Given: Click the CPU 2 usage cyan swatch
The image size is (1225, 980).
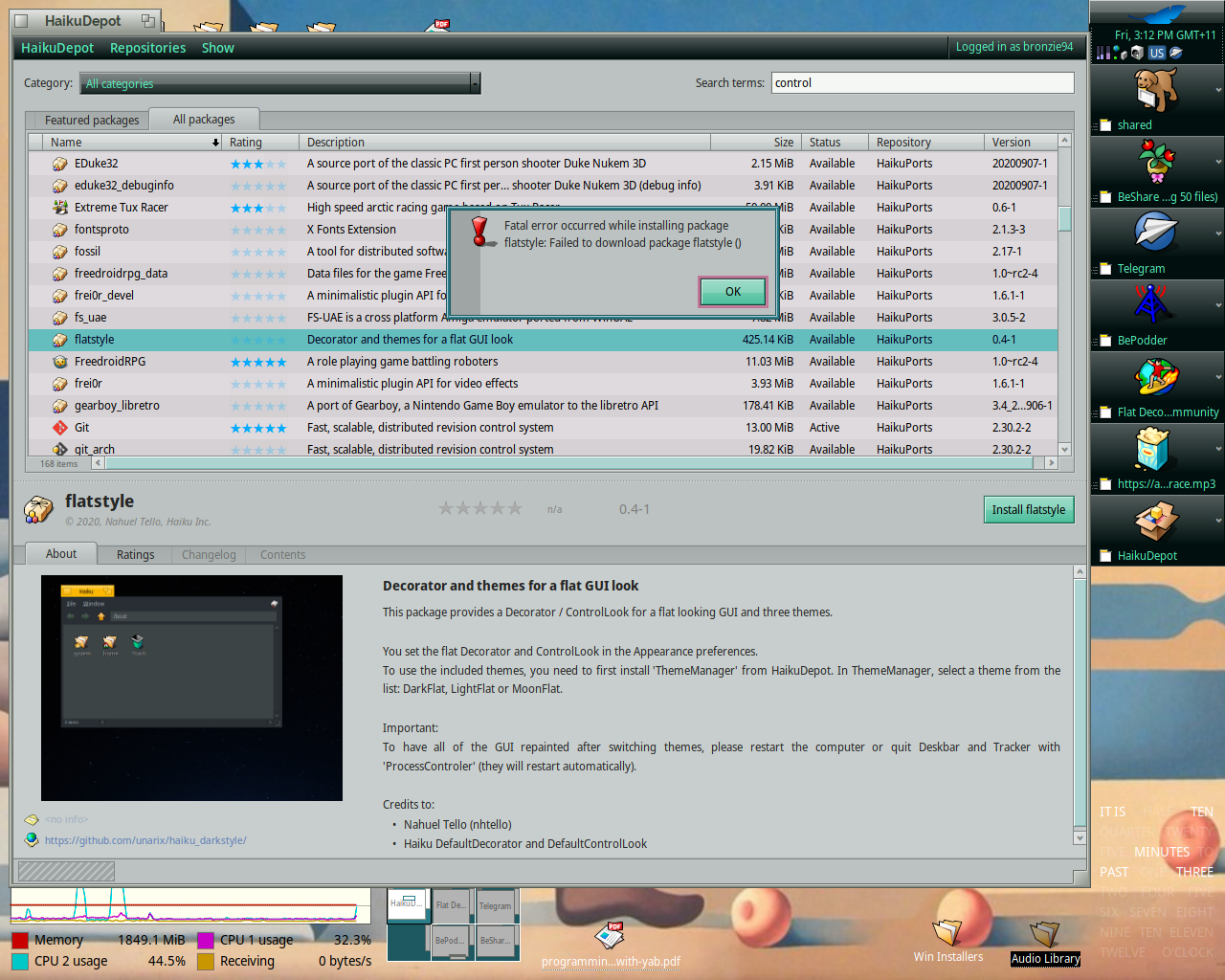Looking at the screenshot, I should pyautogui.click(x=20, y=962).
